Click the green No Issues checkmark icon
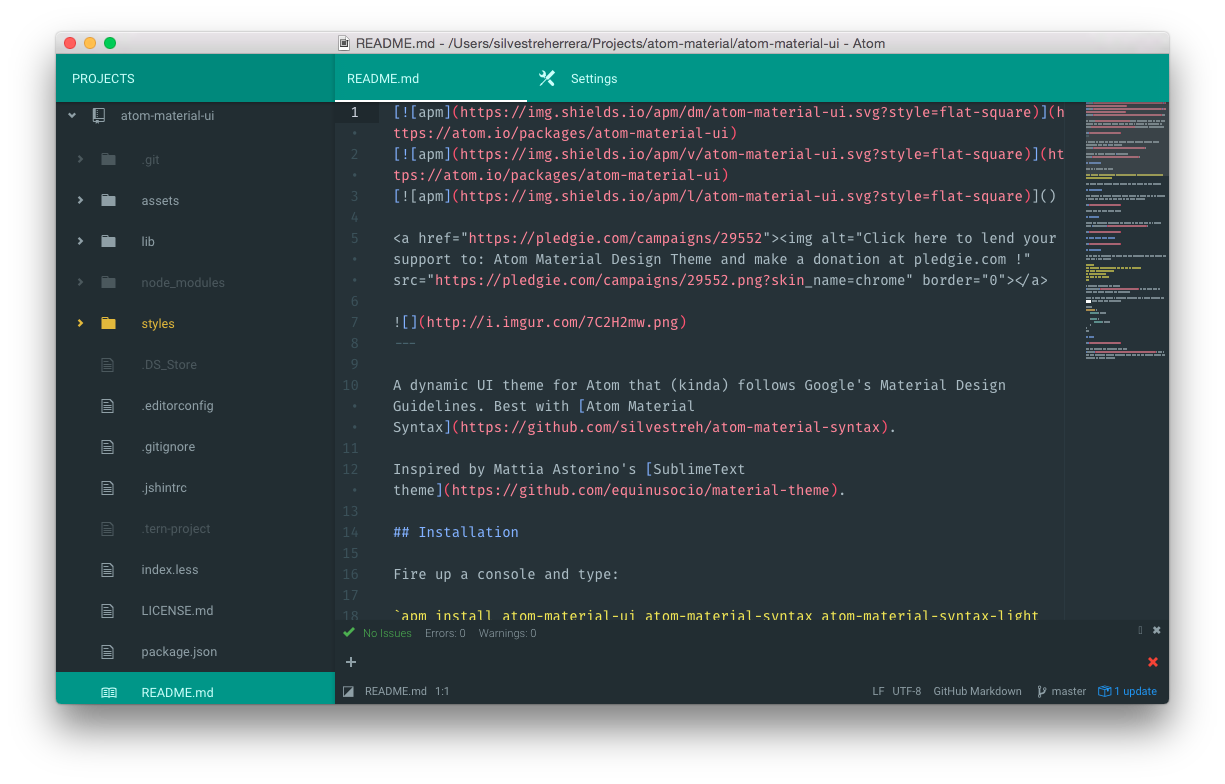Screen dimensions: 1225x784 pos(349,633)
